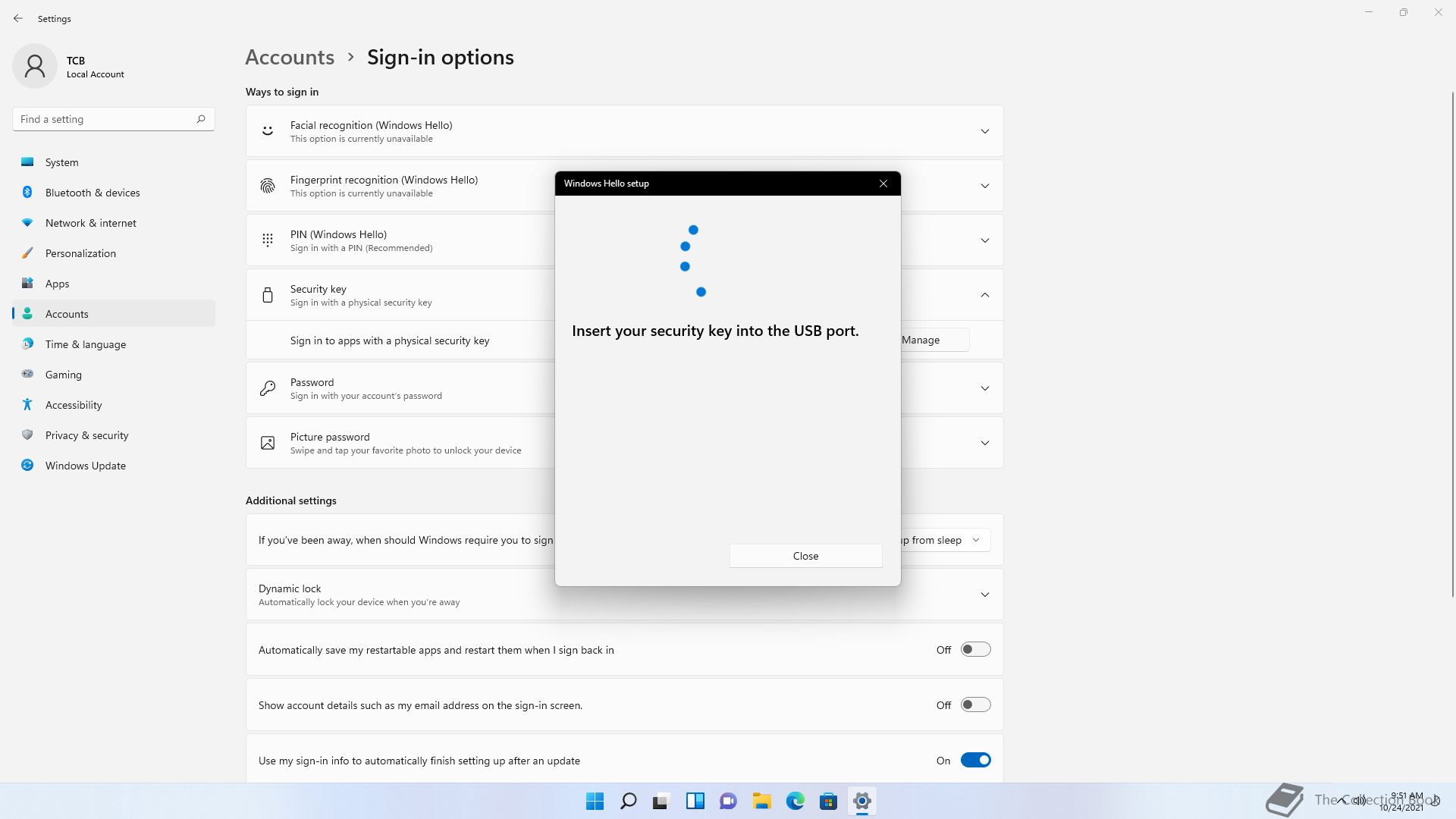Open Widgets from the taskbar
Viewport: 1456px width, 819px height.
pyautogui.click(x=695, y=801)
